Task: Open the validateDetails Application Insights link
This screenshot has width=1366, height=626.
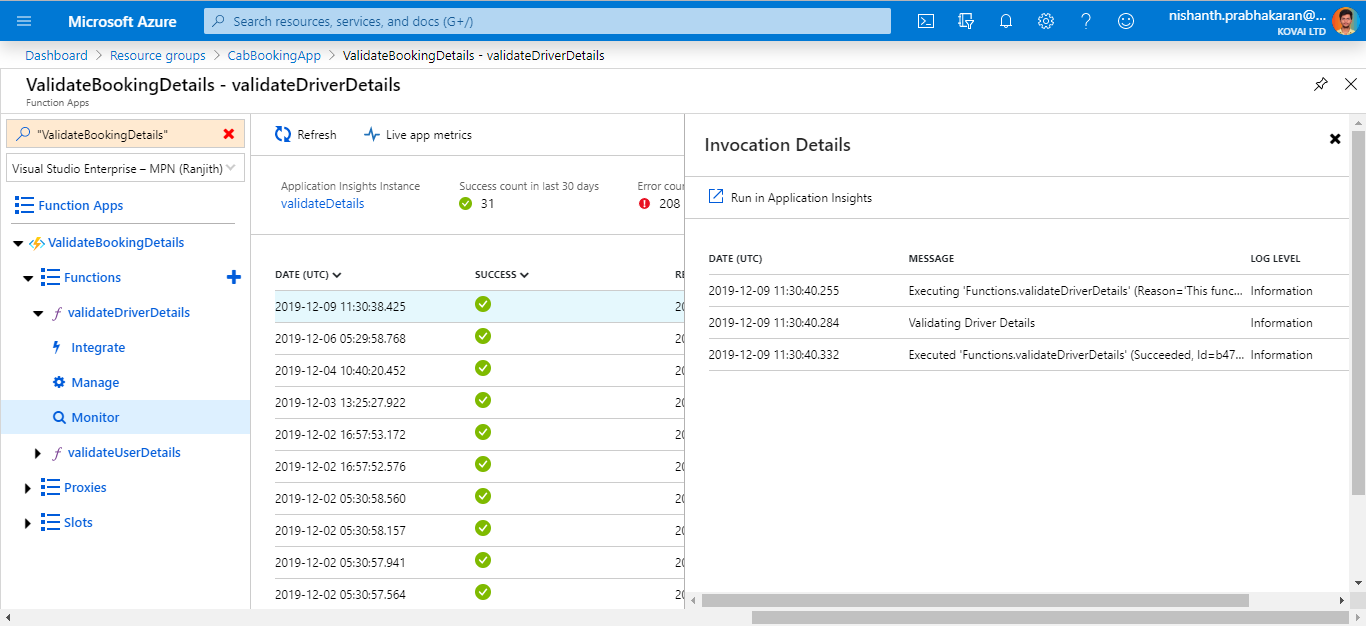Action: pyautogui.click(x=322, y=204)
